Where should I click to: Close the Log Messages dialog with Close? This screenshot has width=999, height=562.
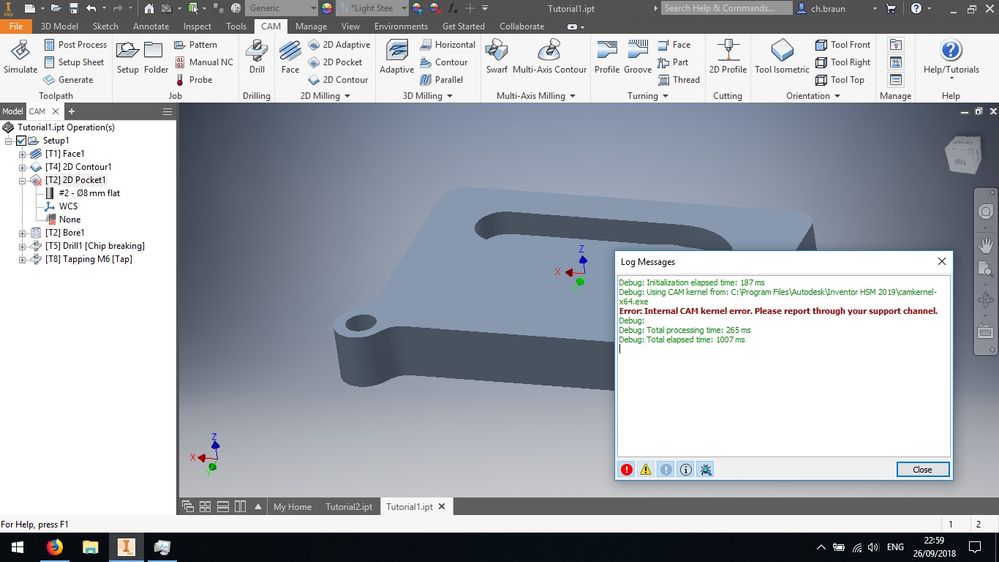[922, 470]
